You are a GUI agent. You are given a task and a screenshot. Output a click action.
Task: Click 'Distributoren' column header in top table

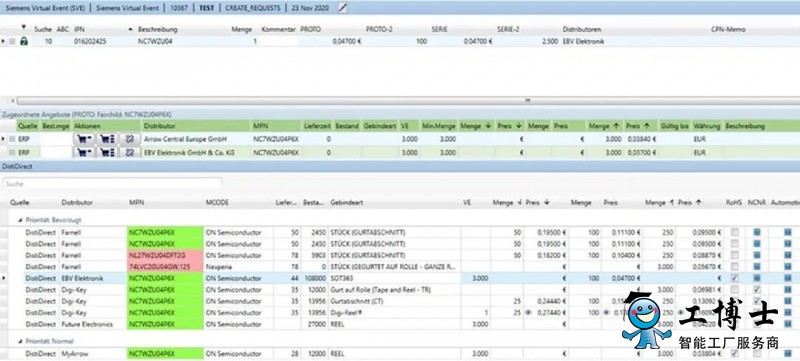click(x=582, y=30)
